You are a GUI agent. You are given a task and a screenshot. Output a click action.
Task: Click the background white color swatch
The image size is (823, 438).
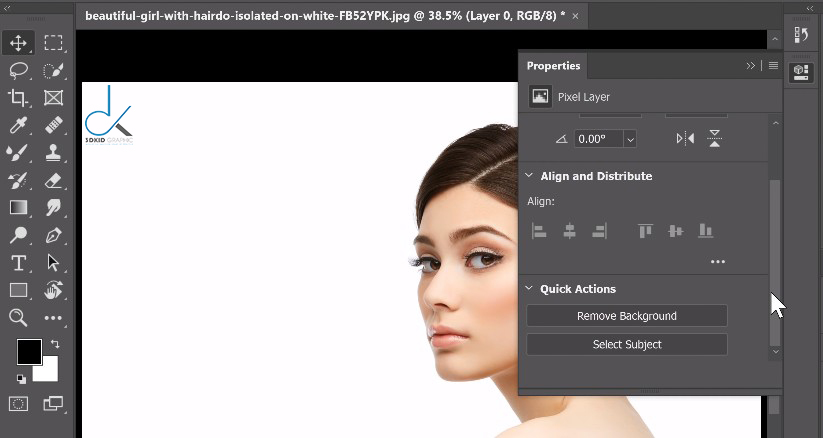tap(48, 372)
